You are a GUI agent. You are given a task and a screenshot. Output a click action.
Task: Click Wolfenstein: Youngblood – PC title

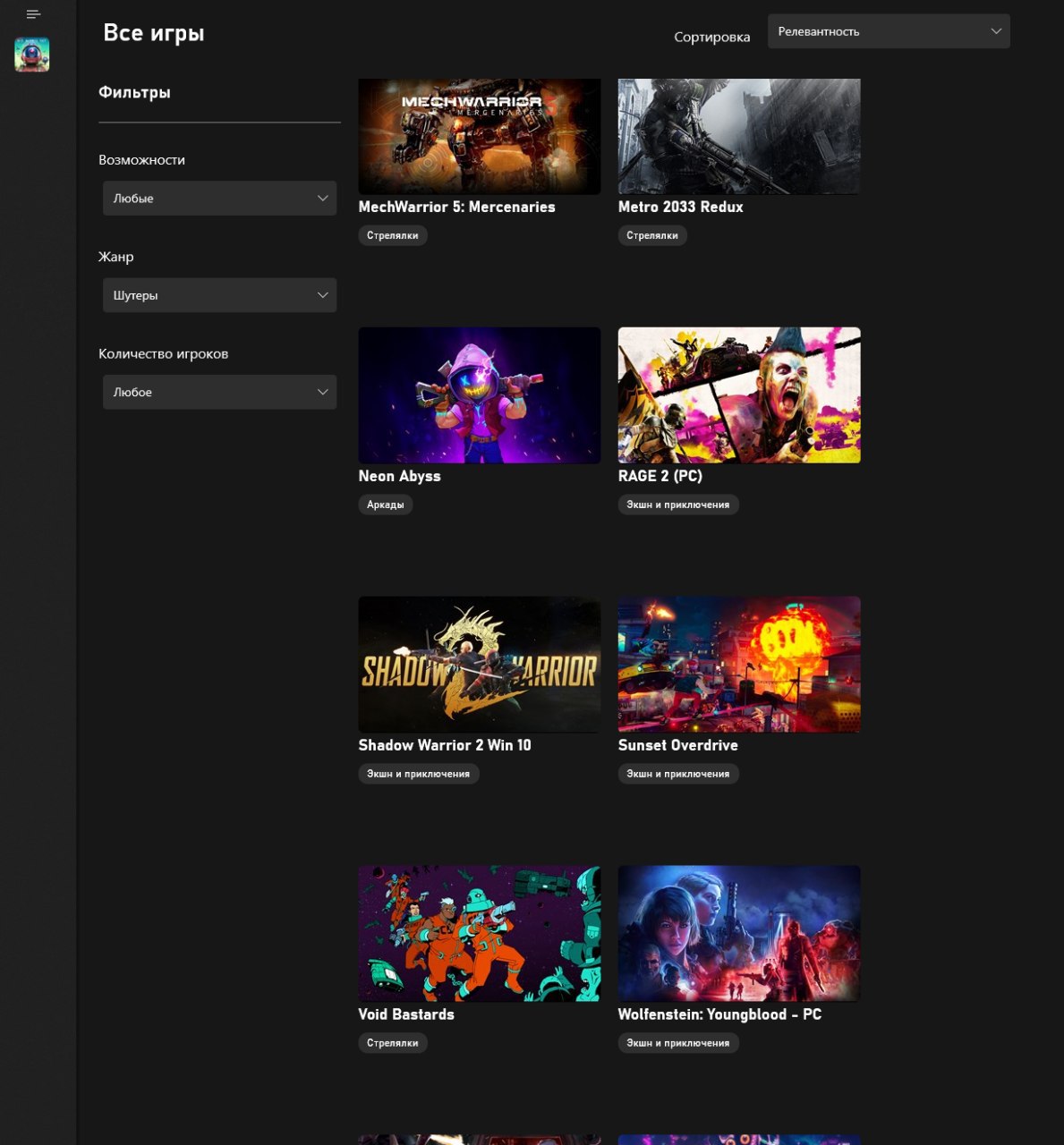click(x=719, y=1014)
